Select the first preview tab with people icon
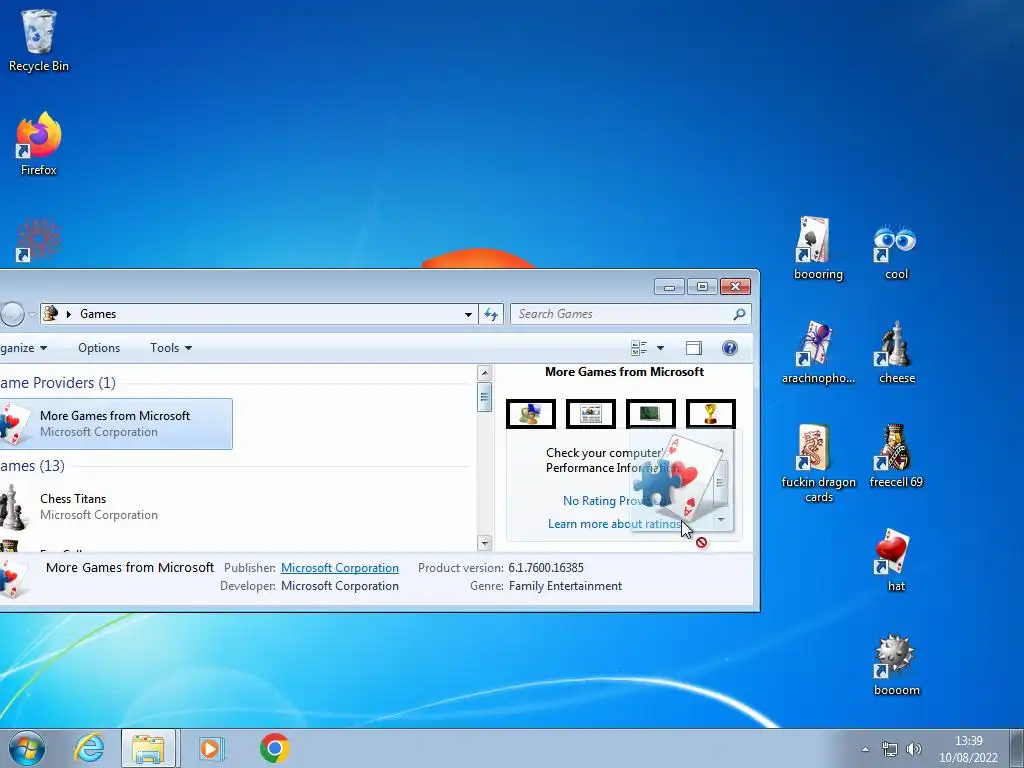This screenshot has height=768, width=1024. 531,414
